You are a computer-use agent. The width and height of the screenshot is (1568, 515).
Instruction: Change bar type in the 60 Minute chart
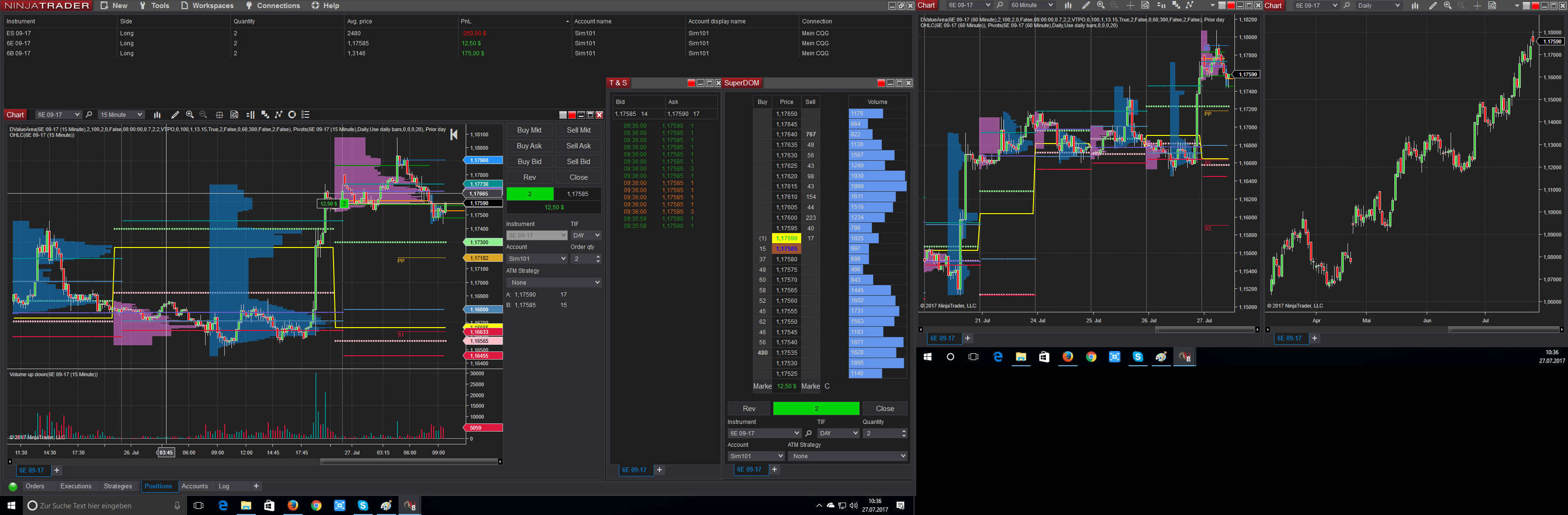click(x=1068, y=5)
